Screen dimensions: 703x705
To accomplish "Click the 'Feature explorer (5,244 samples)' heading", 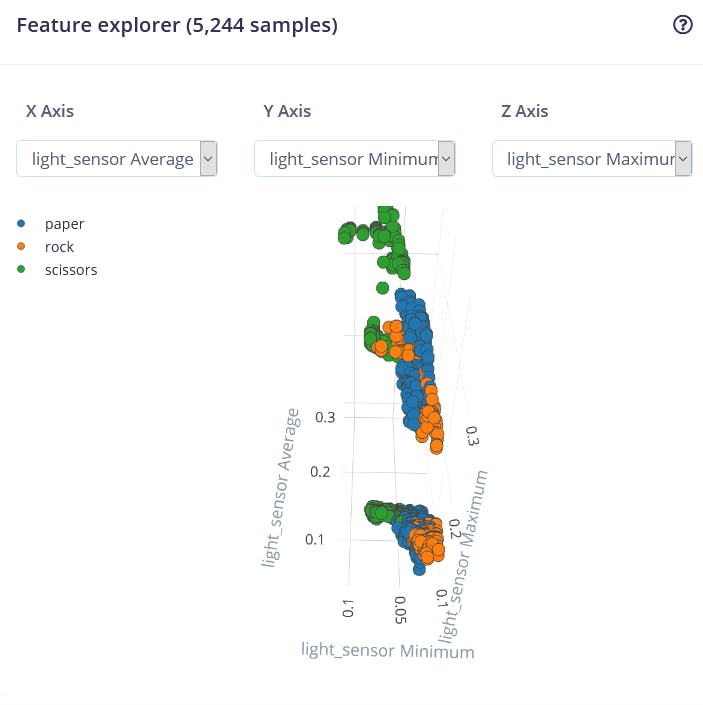I will (177, 26).
